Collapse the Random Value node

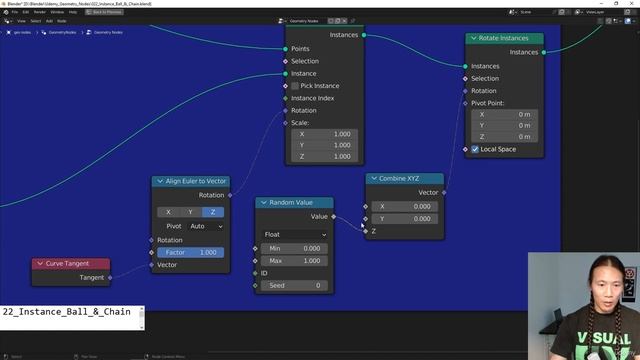(x=264, y=202)
